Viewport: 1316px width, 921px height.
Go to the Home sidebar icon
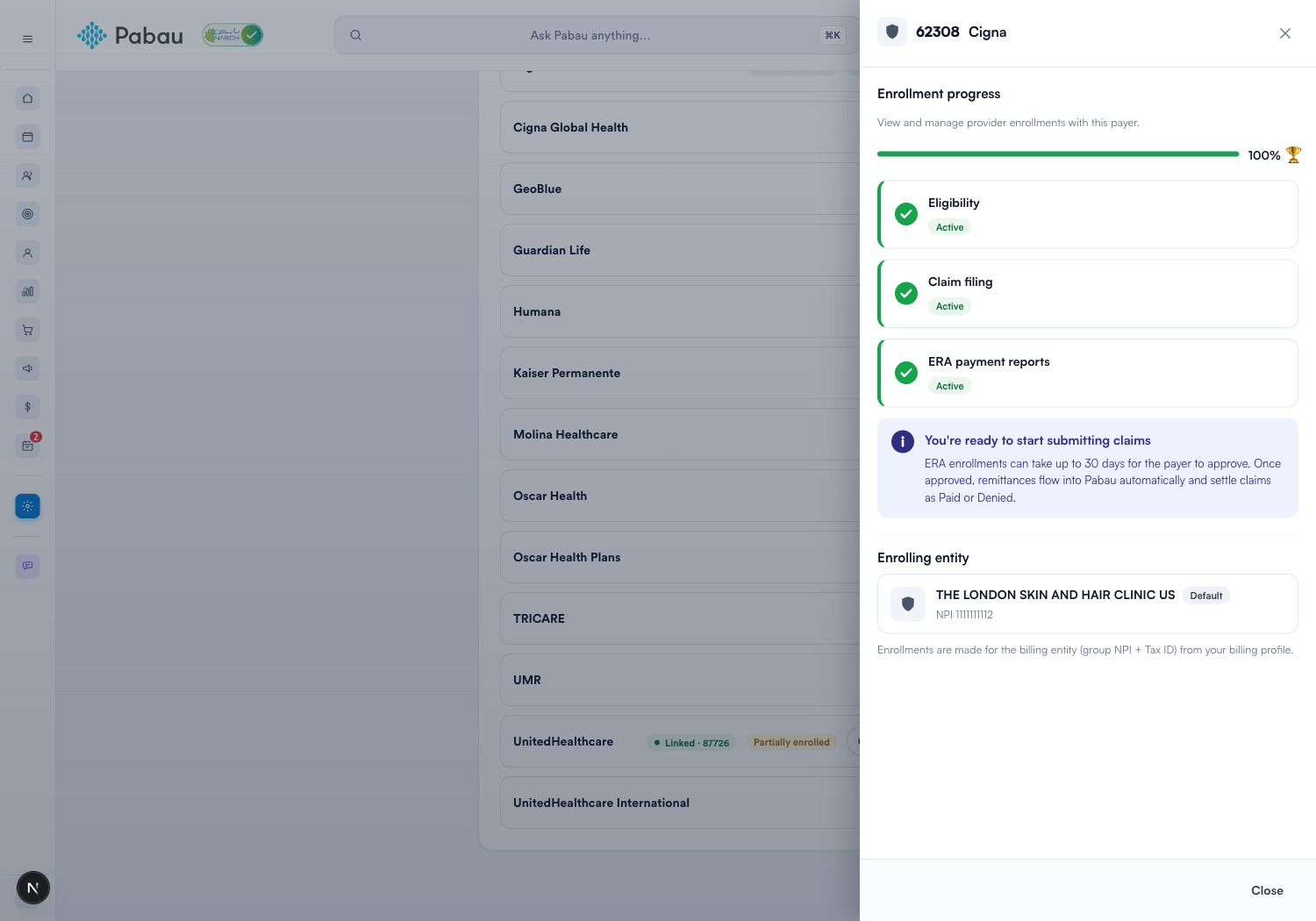[27, 98]
